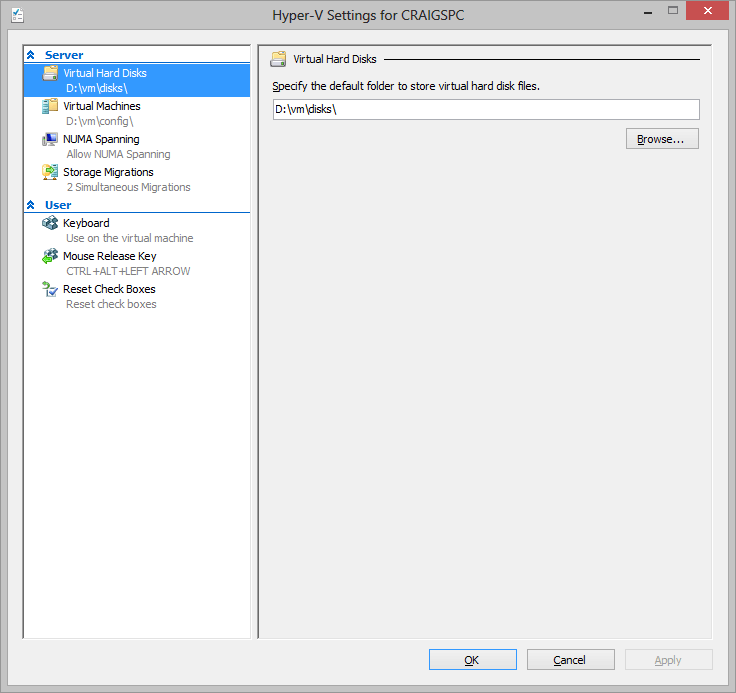Confirm settings with OK button
Screen dimensions: 736x693
473,660
